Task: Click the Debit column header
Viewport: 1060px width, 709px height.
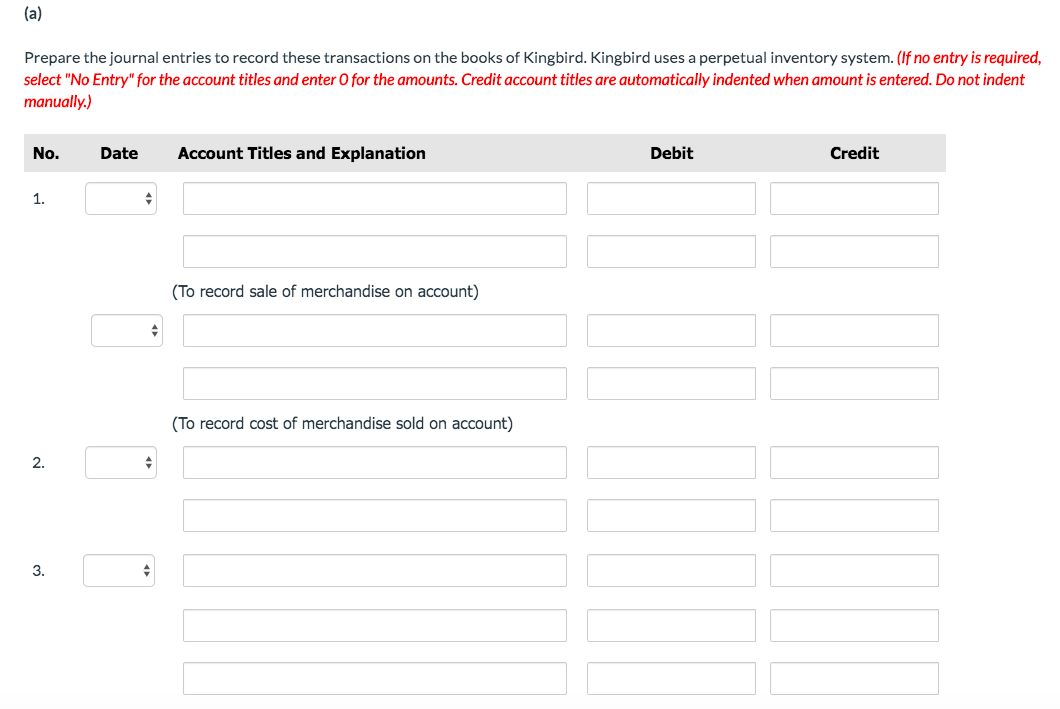Action: click(x=671, y=153)
